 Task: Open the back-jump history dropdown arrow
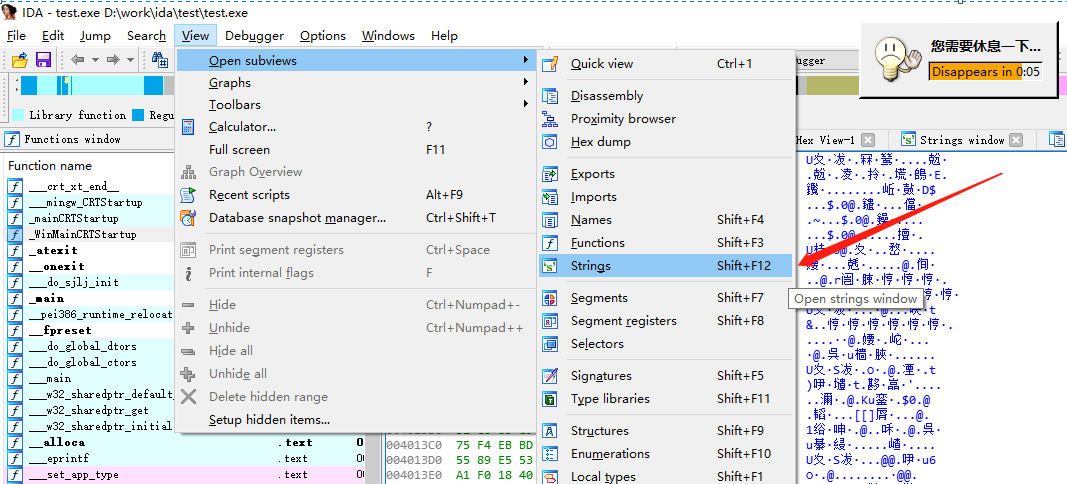coord(95,60)
